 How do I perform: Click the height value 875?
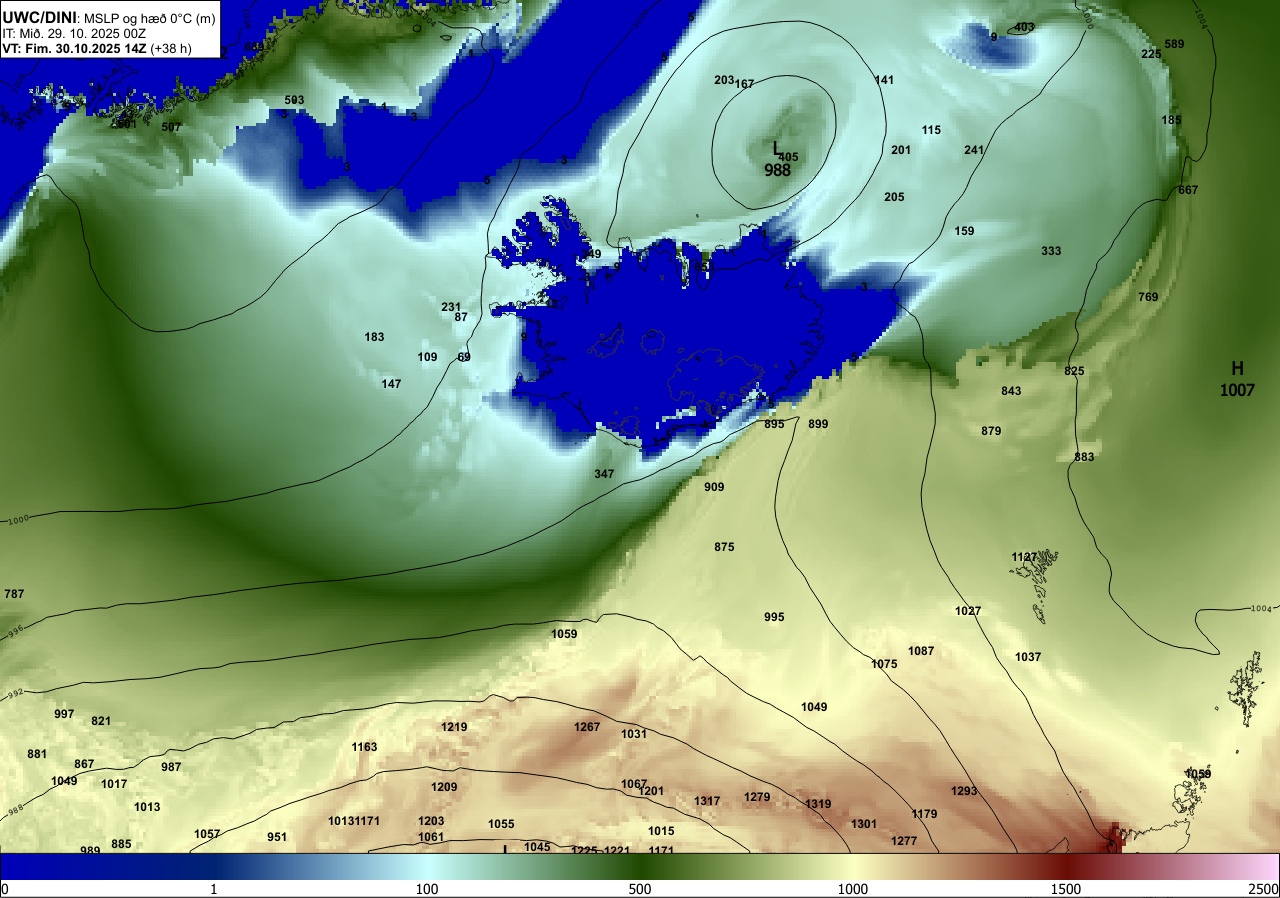coord(724,547)
